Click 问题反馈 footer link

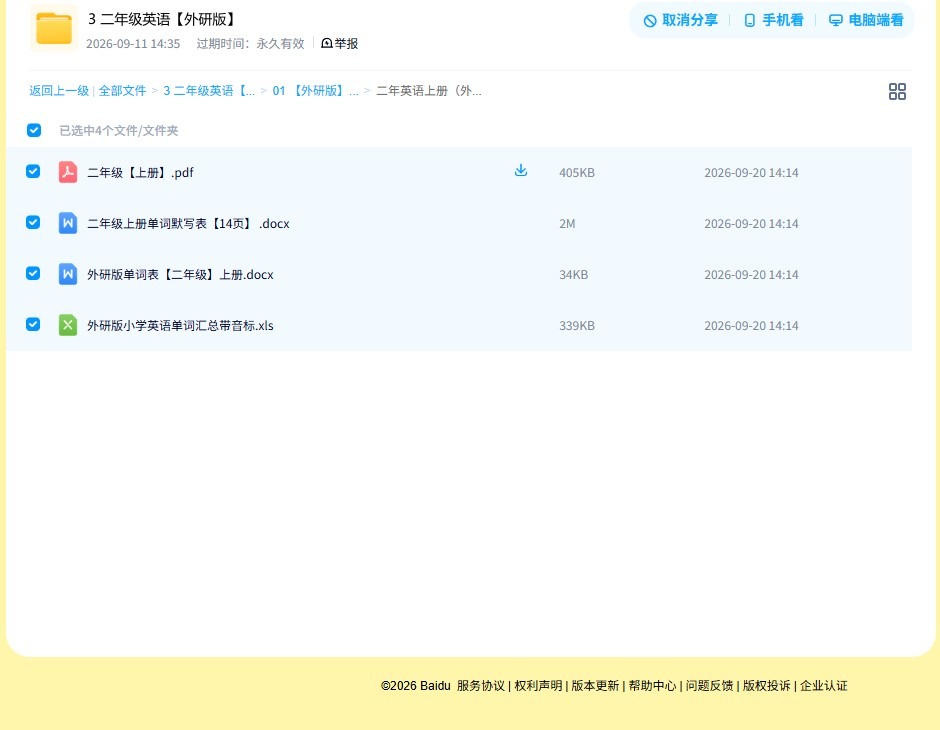(709, 686)
